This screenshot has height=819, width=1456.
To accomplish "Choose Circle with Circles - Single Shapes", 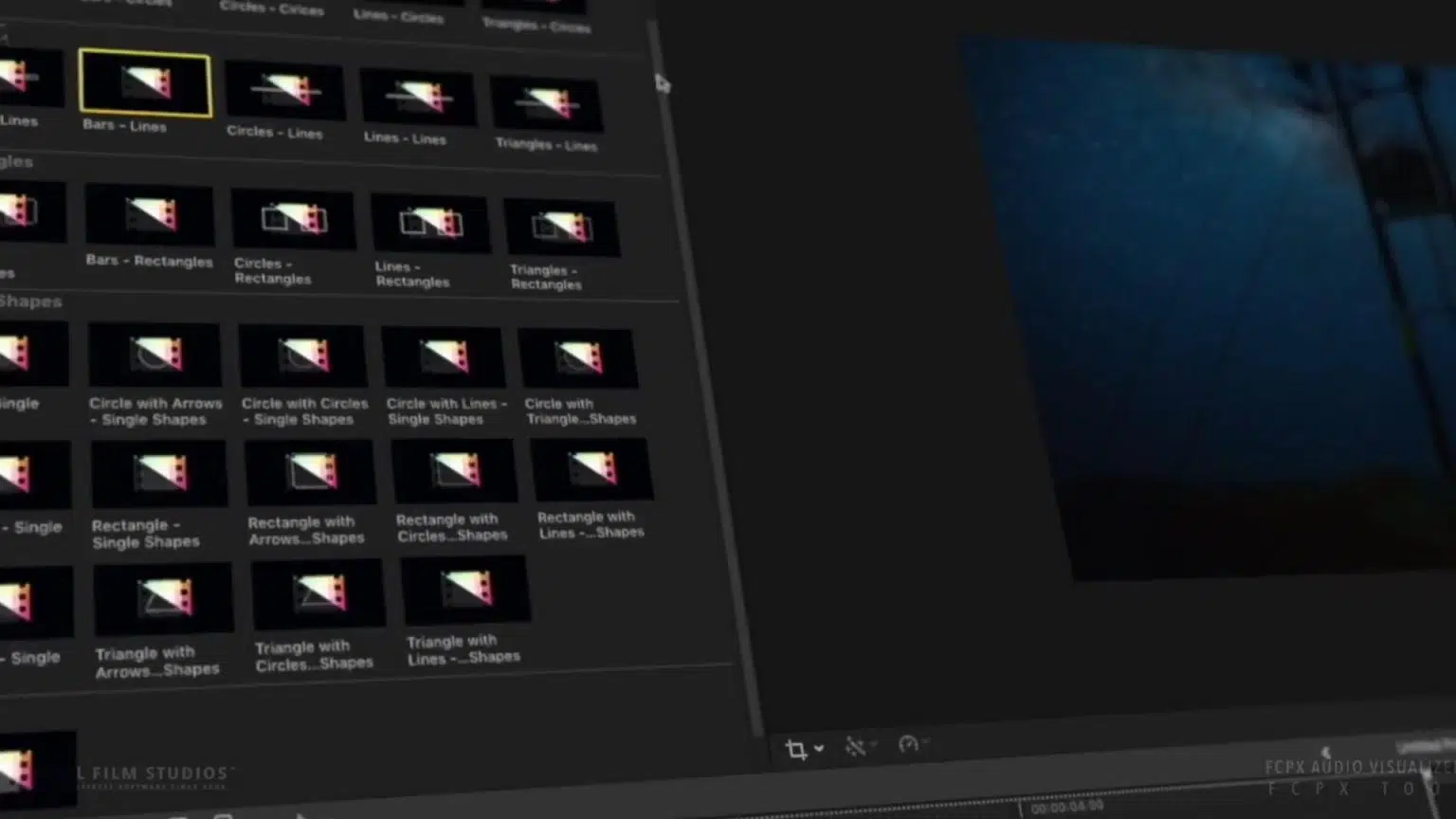I will point(302,355).
